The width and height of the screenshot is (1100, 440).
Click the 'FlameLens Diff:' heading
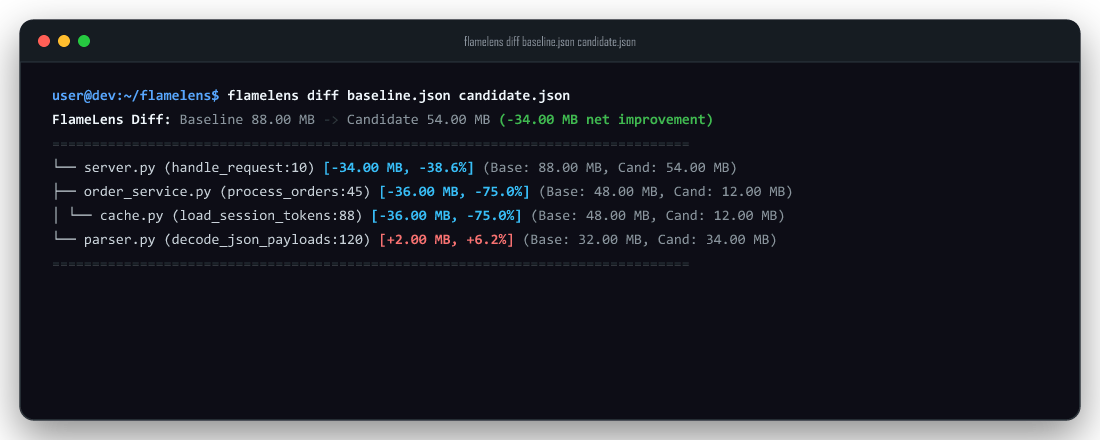pos(112,119)
